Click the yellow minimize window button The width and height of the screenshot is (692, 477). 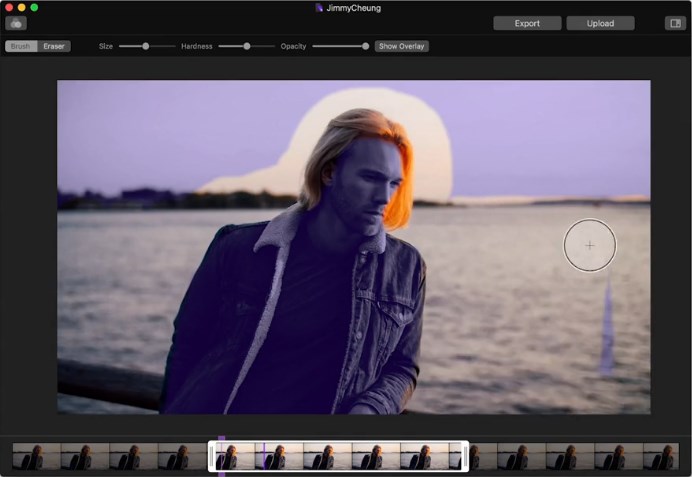tap(21, 7)
